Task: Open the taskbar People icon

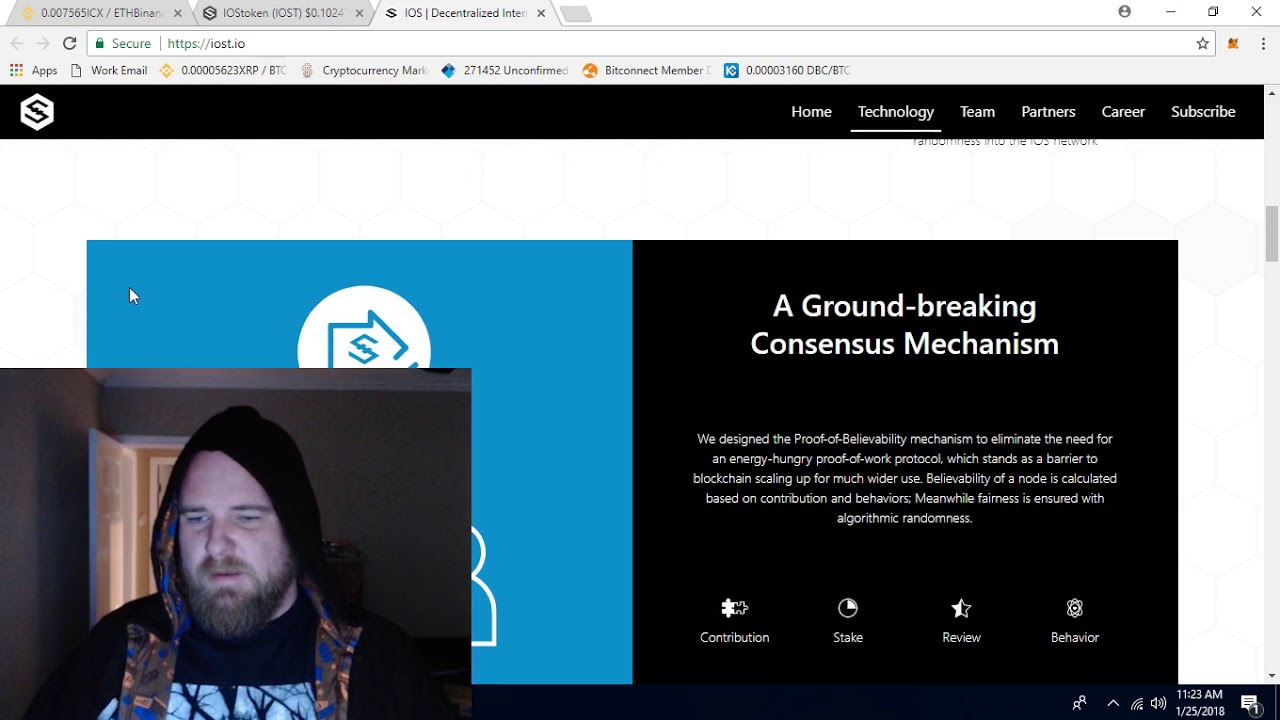Action: (1079, 703)
